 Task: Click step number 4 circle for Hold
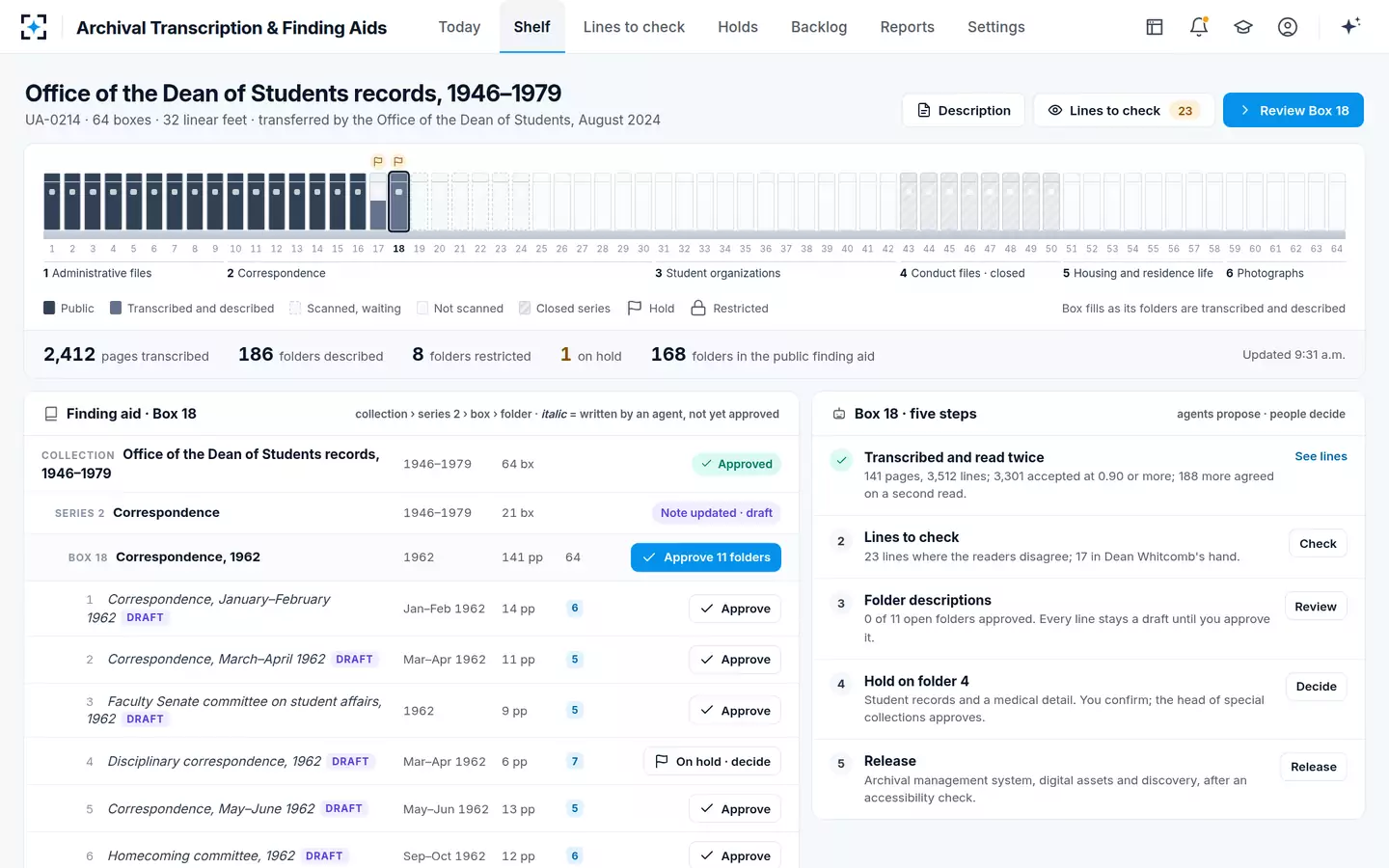[841, 684]
